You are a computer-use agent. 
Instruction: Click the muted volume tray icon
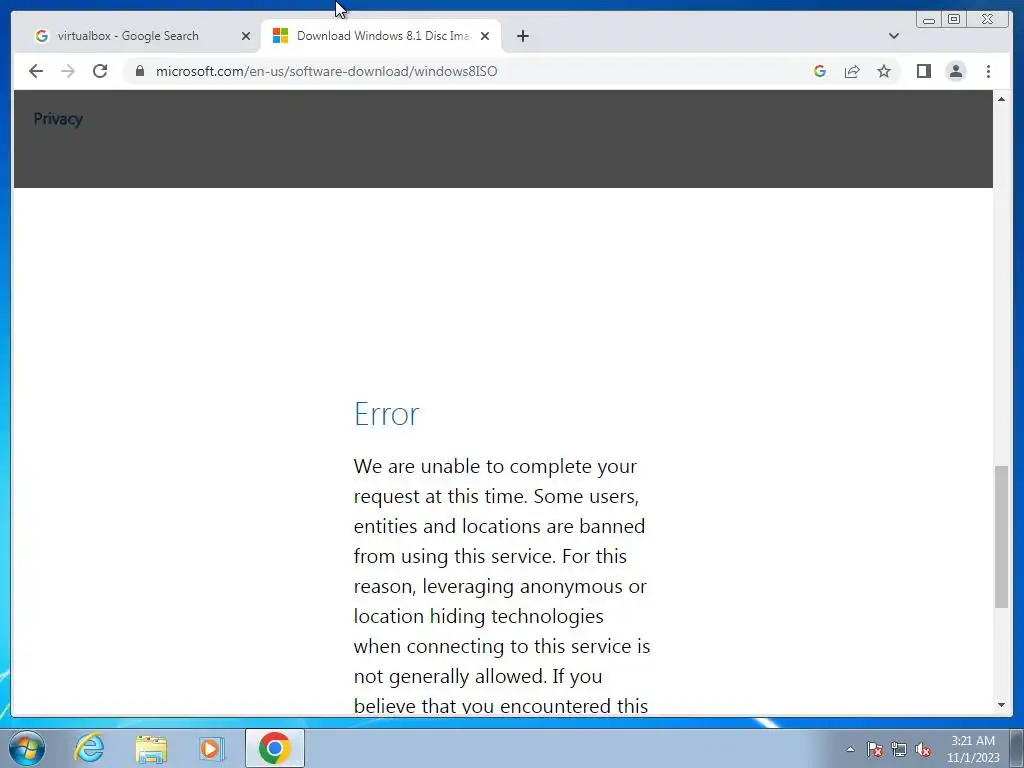click(923, 749)
